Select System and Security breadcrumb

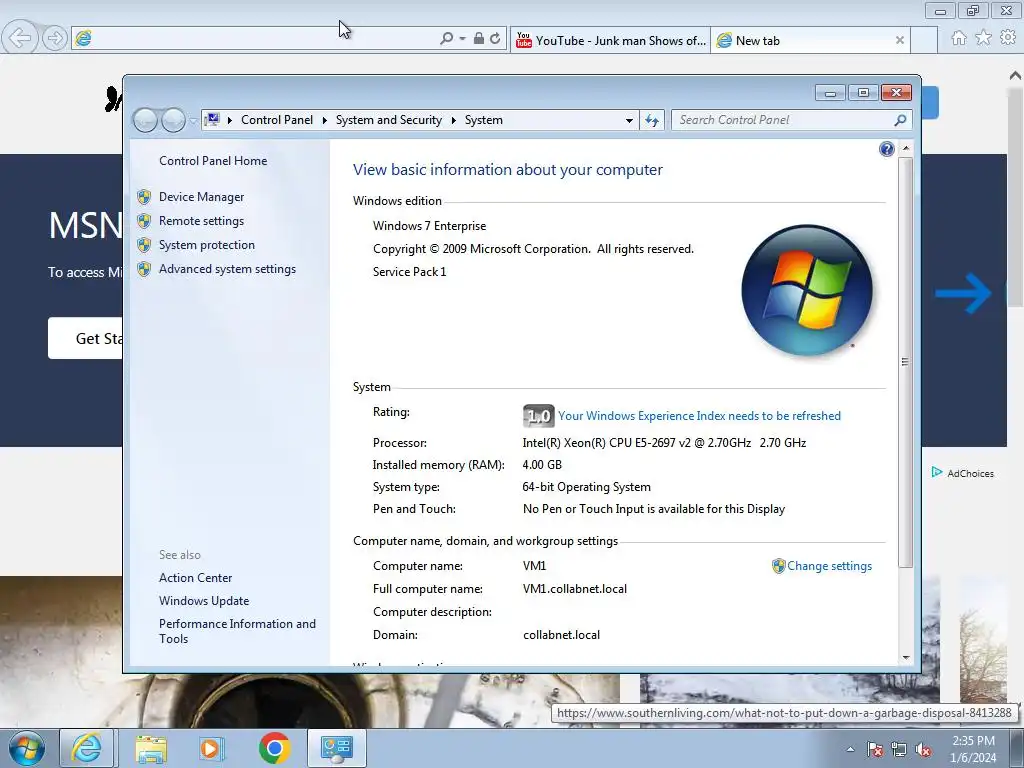389,120
